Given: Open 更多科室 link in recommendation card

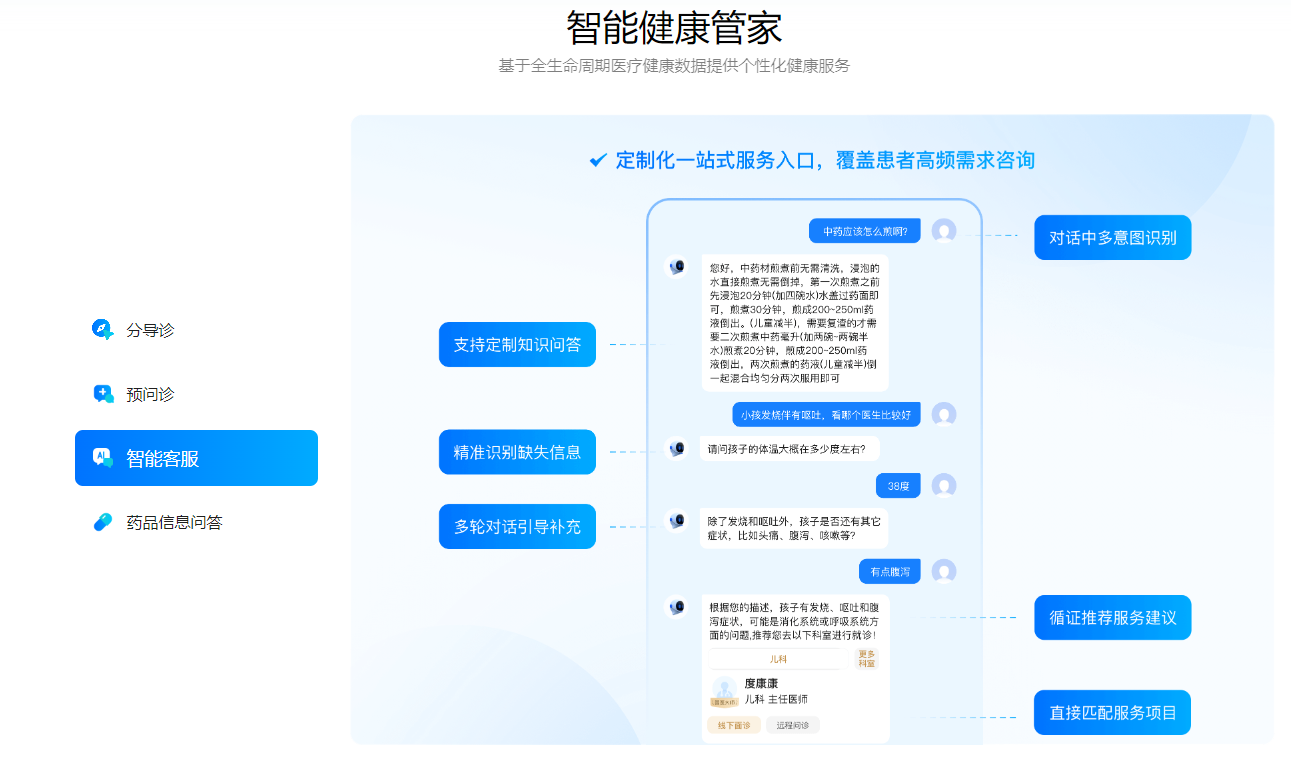Looking at the screenshot, I should pyautogui.click(x=866, y=658).
